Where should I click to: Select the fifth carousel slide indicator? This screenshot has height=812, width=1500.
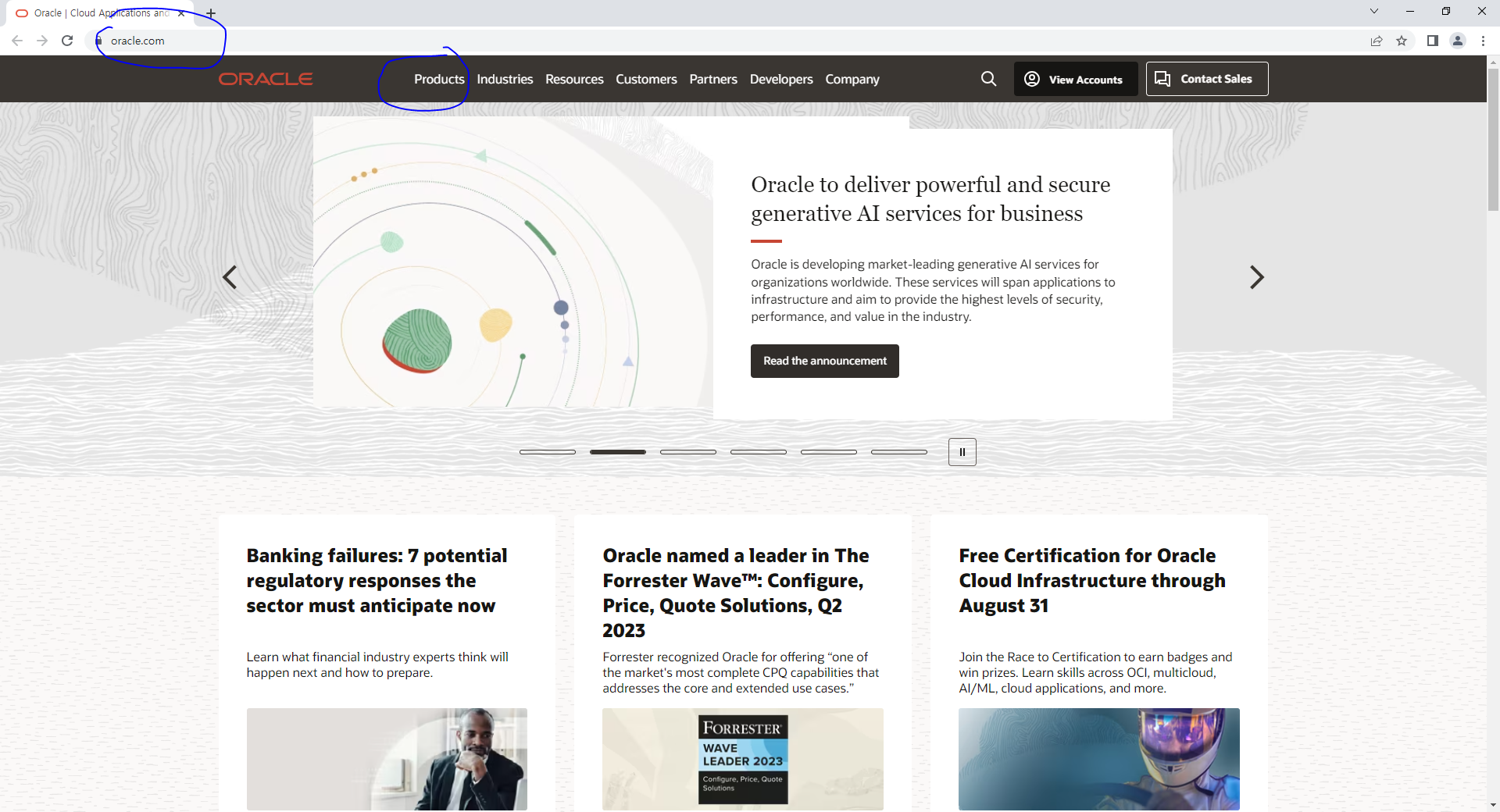829,452
